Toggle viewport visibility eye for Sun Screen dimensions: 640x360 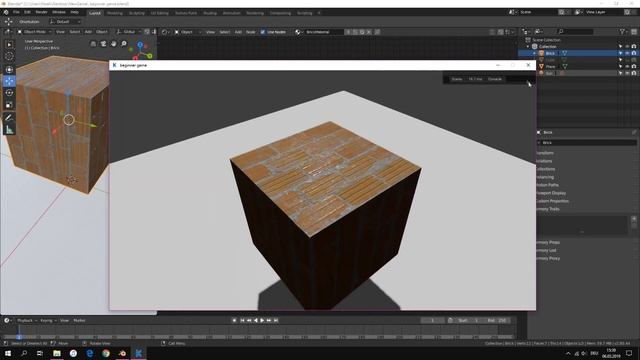[627, 73]
